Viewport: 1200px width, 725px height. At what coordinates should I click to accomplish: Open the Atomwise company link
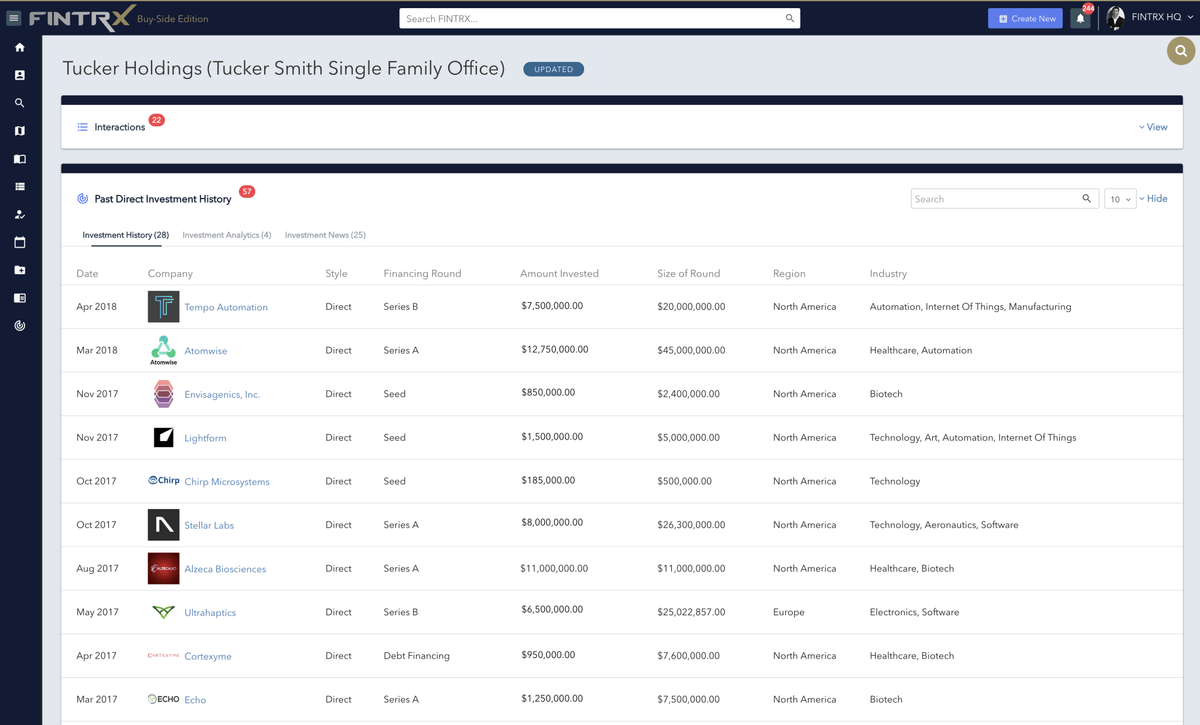pos(206,351)
